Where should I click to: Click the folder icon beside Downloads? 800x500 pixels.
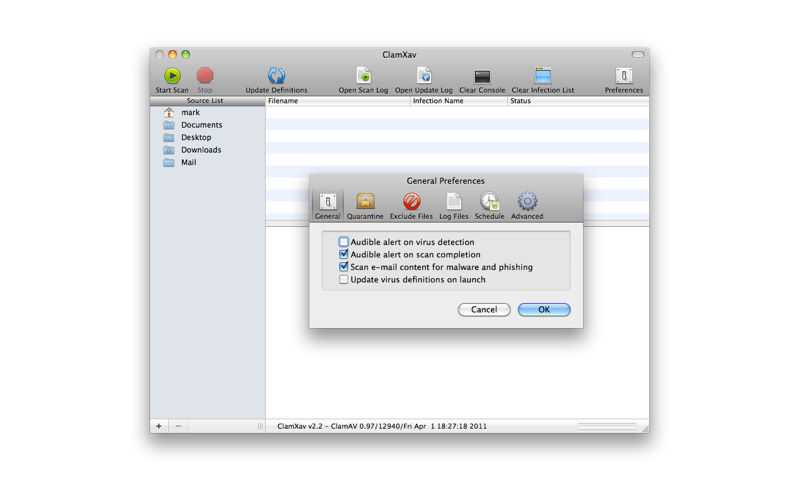pos(169,150)
